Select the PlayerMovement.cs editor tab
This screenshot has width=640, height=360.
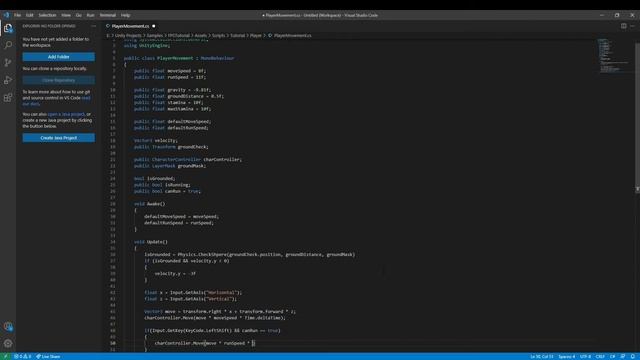pyautogui.click(x=130, y=26)
